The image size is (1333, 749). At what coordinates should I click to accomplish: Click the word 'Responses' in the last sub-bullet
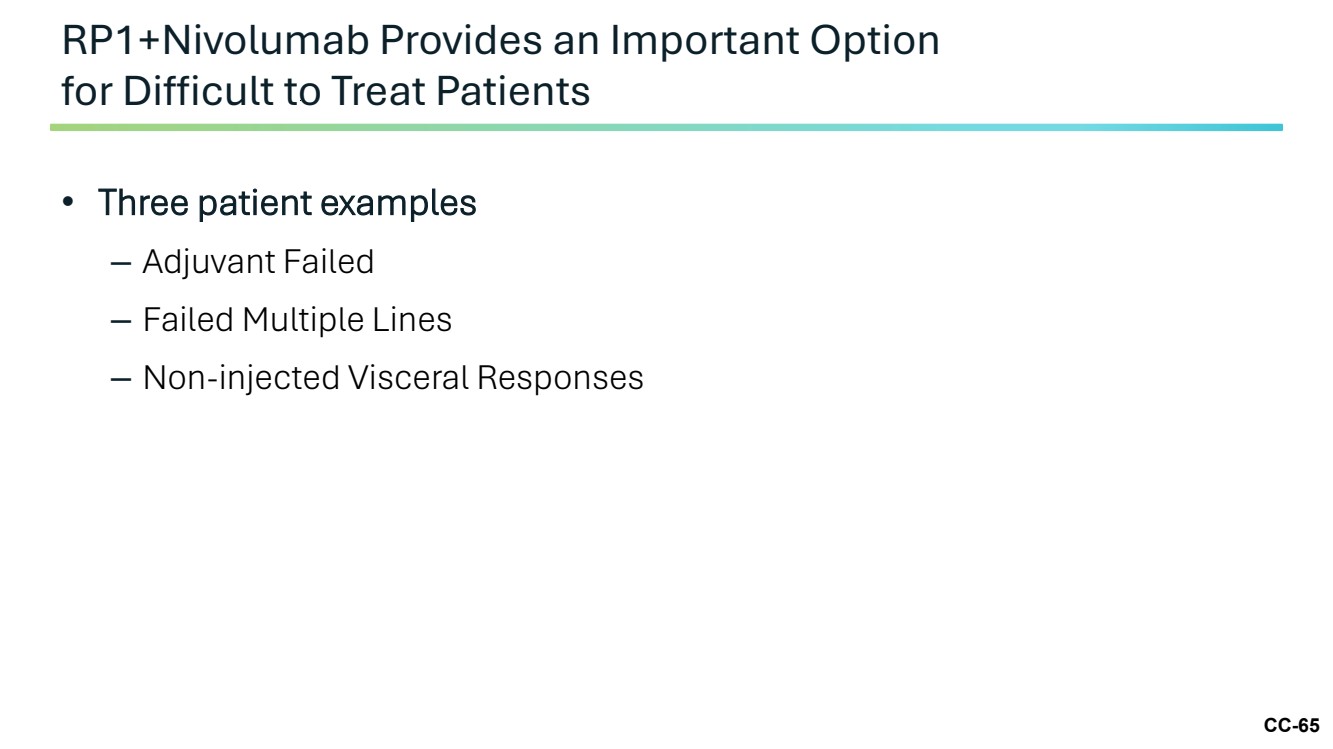(560, 378)
